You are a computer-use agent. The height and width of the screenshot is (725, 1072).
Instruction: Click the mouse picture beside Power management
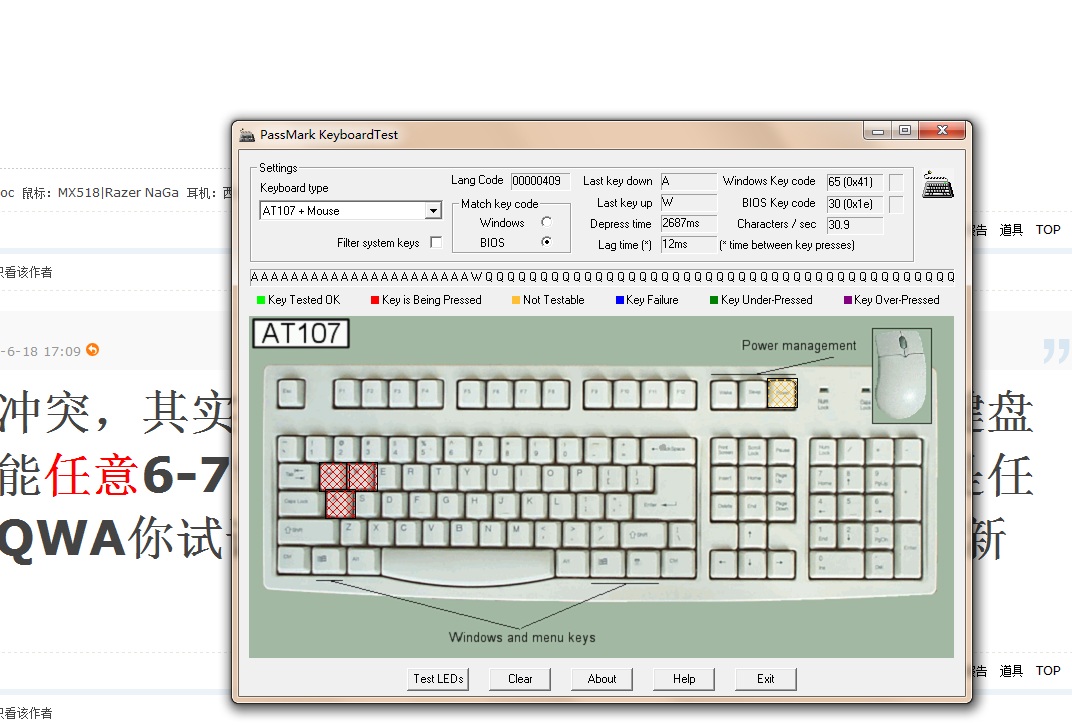902,375
